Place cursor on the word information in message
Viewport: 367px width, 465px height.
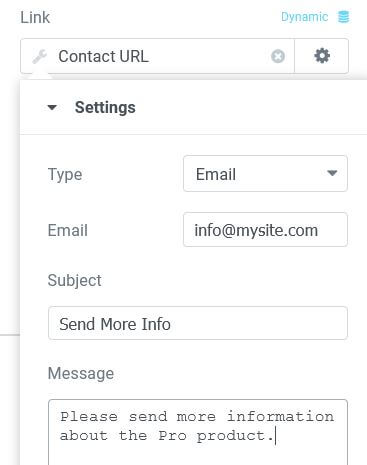coord(280,416)
